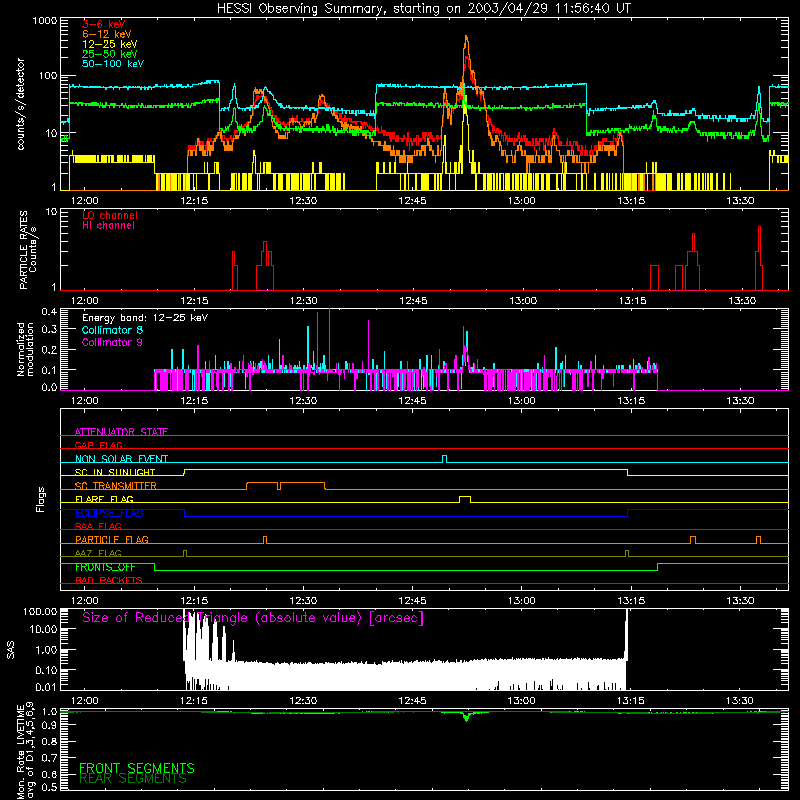Select the Collimator 8 legend label

coord(112,330)
